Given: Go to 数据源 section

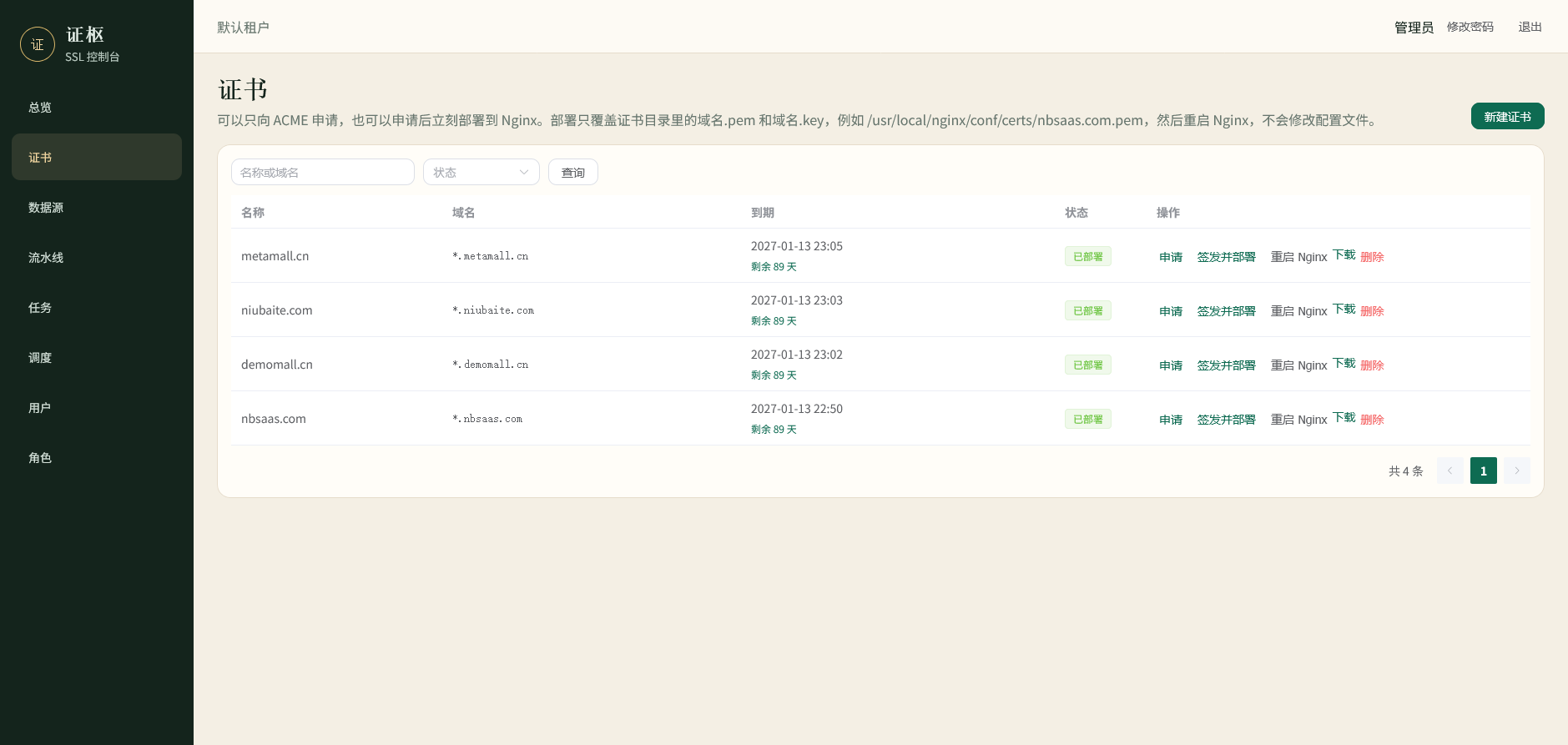Looking at the screenshot, I should [x=97, y=207].
